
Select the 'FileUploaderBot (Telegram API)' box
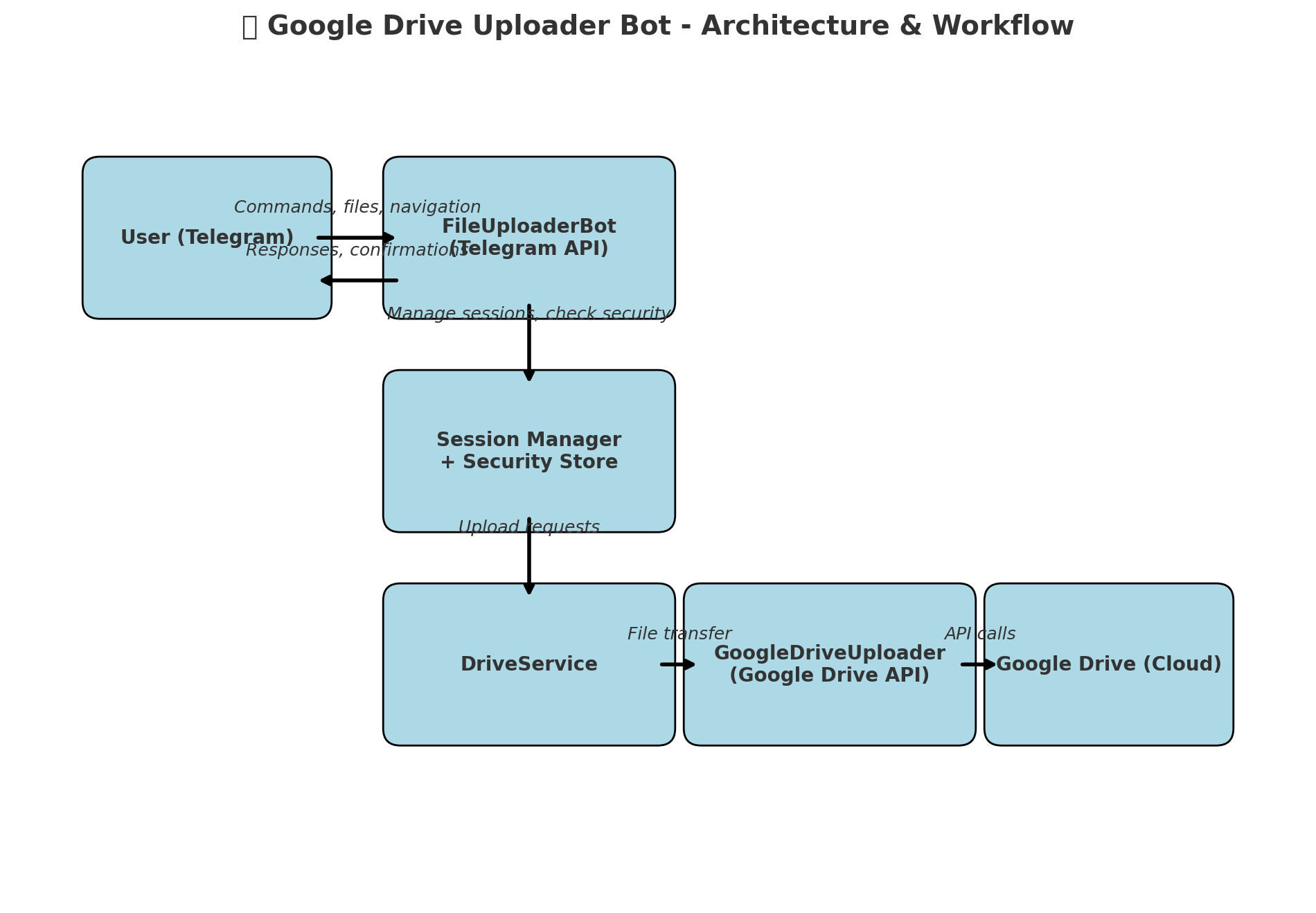[x=529, y=238]
